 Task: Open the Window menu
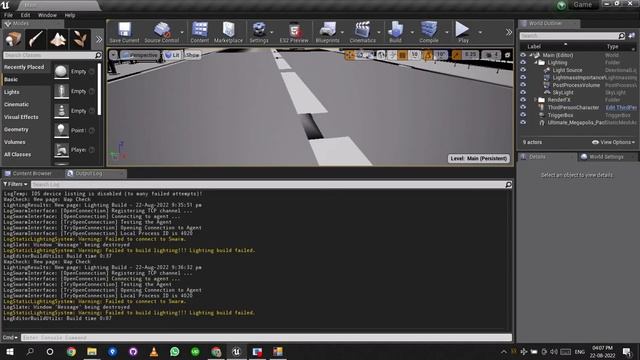pyautogui.click(x=47, y=15)
